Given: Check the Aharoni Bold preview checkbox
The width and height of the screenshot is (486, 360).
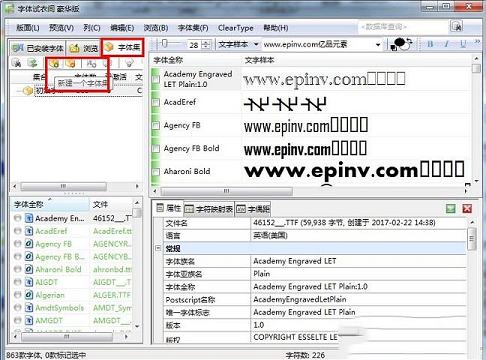Looking at the screenshot, I should click(x=156, y=172).
